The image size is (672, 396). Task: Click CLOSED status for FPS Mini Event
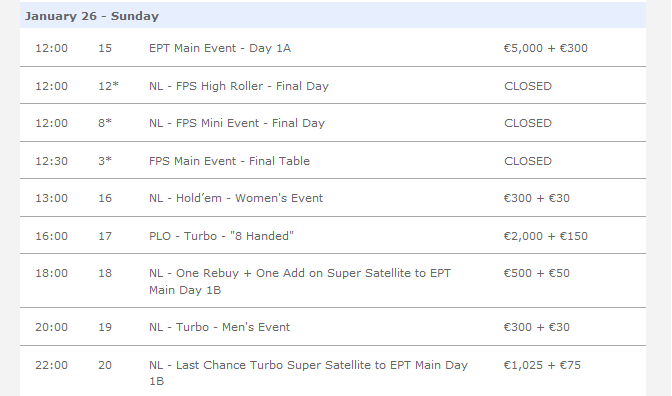click(x=528, y=123)
